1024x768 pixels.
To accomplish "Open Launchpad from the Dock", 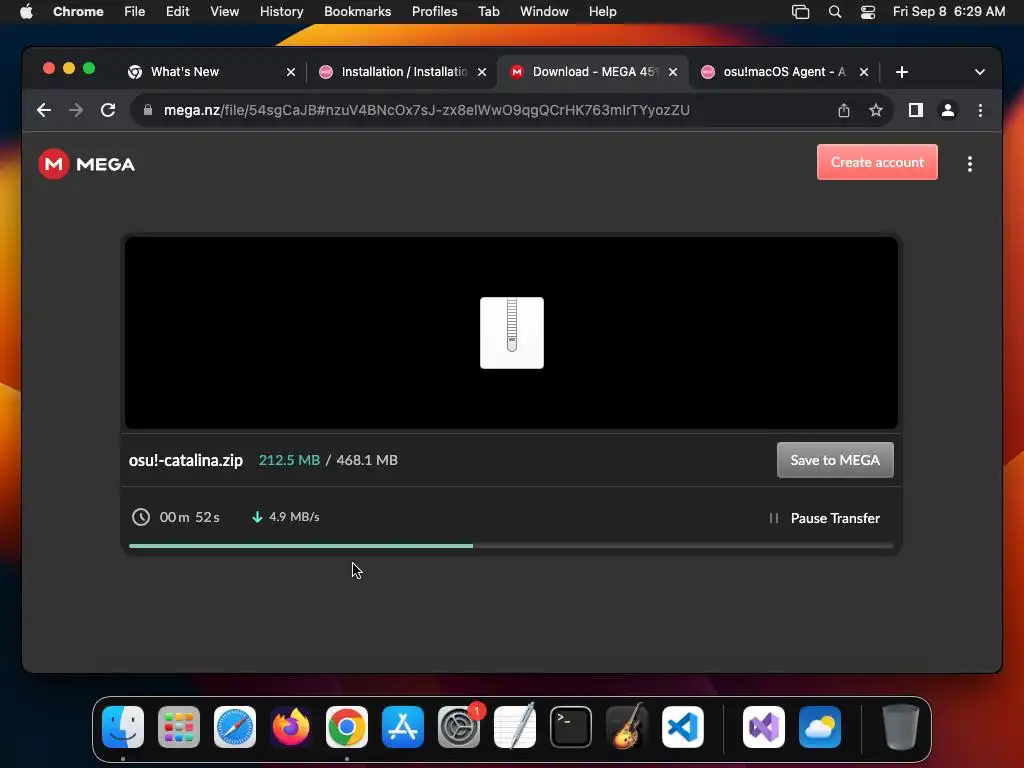I will point(179,727).
